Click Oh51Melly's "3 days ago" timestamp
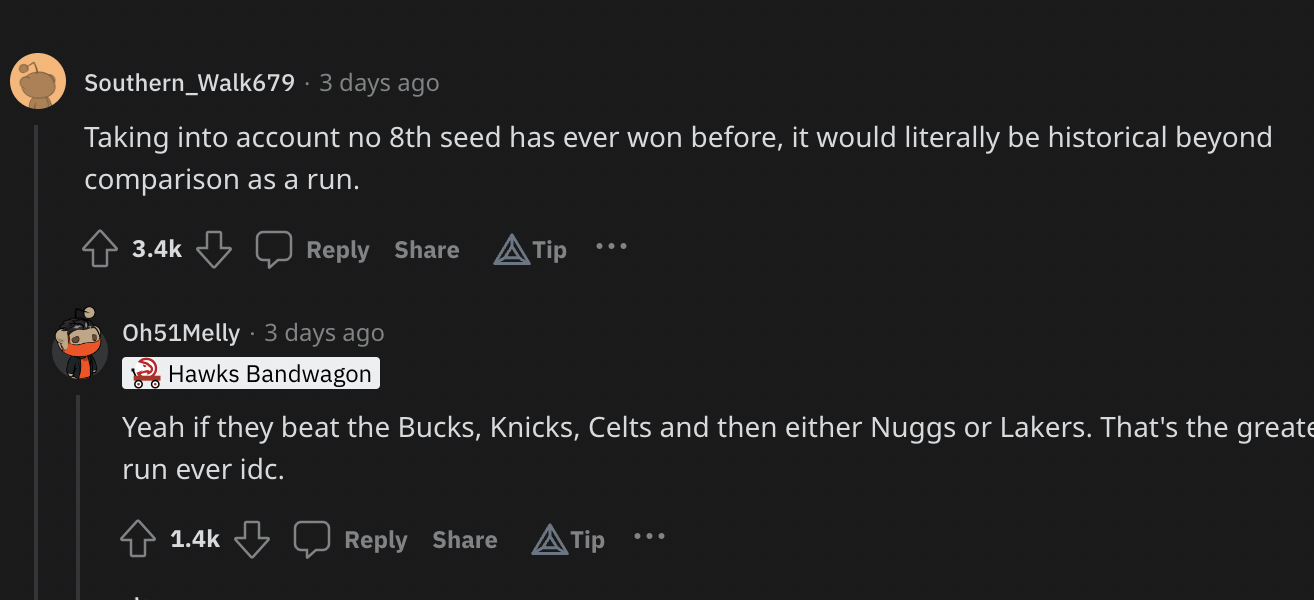This screenshot has width=1314, height=600. (x=324, y=332)
